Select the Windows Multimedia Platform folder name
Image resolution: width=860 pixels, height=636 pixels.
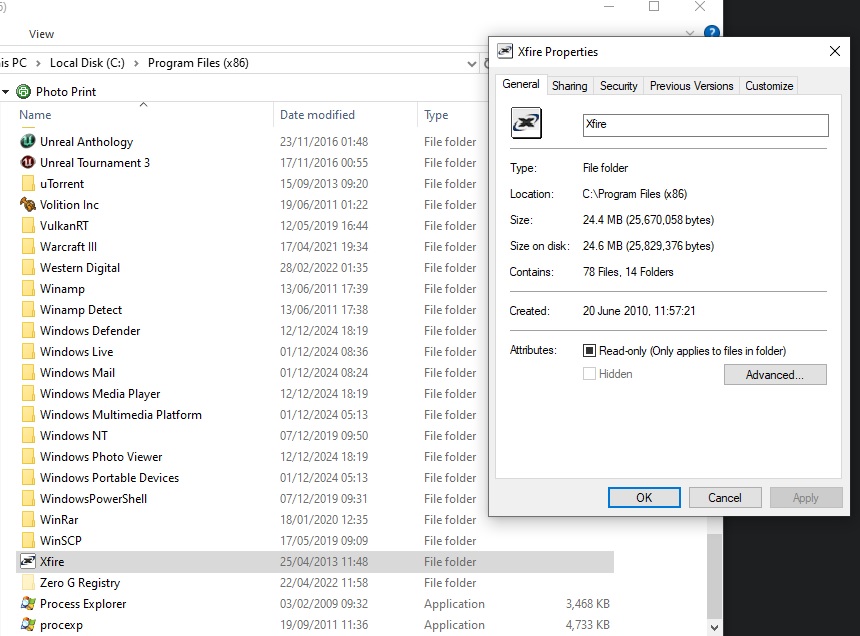click(x=121, y=414)
